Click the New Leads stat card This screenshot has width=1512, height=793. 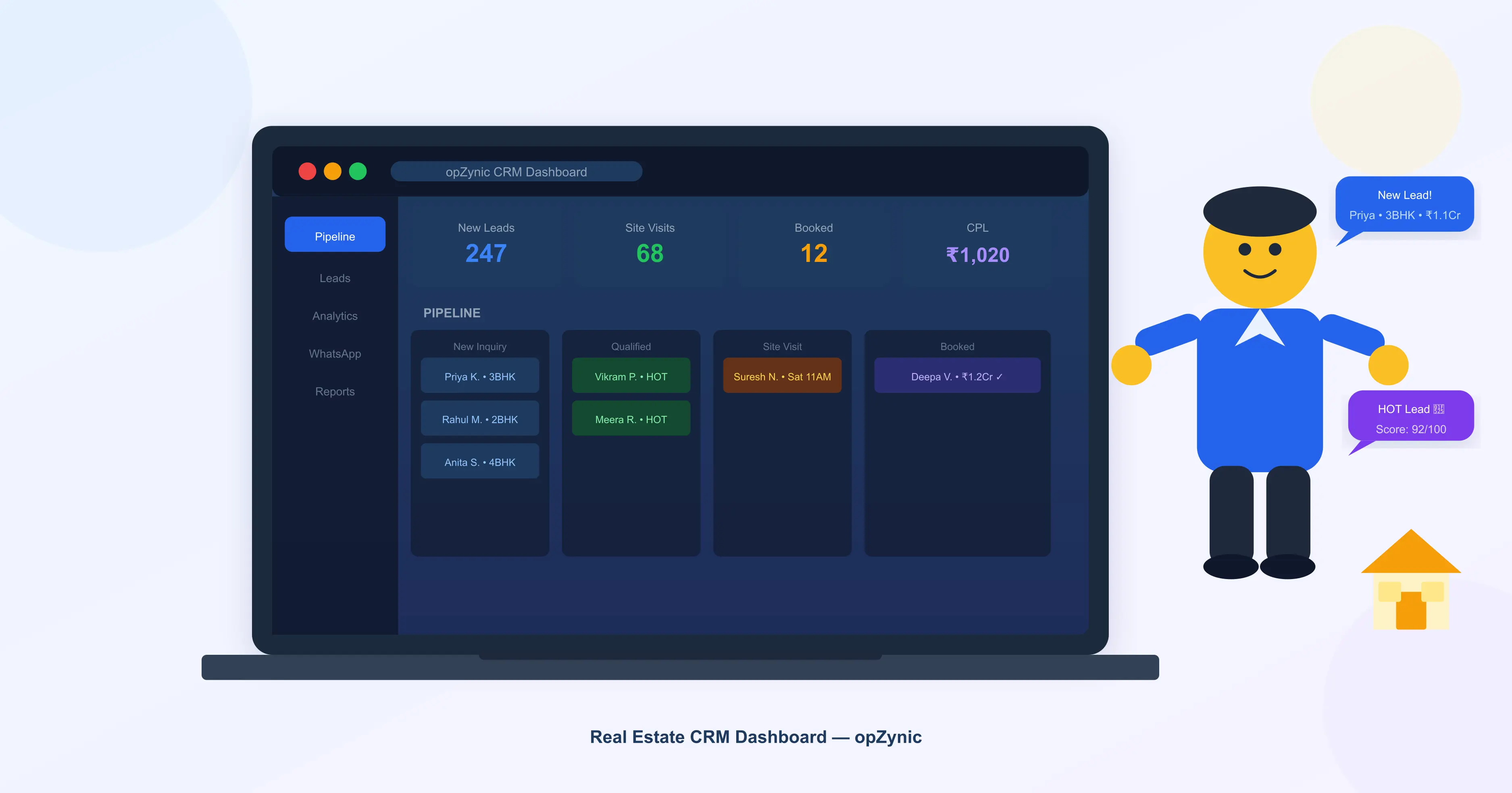485,243
